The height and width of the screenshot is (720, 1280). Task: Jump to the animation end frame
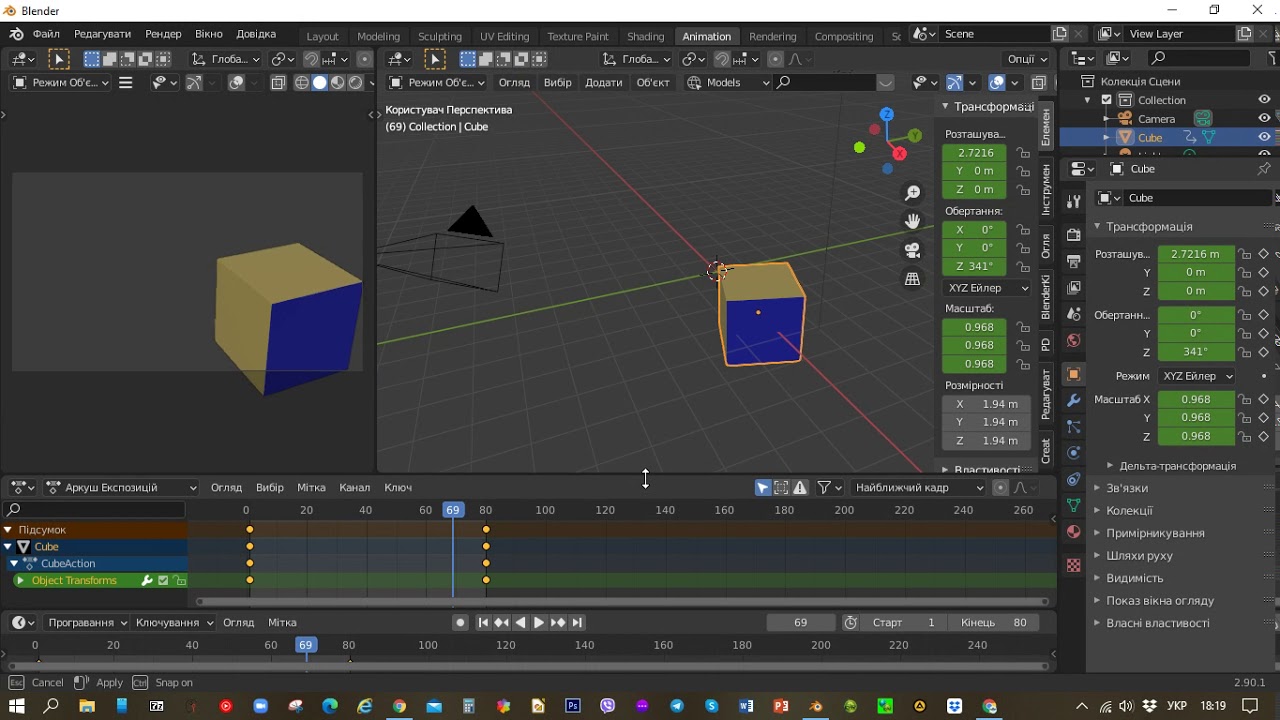coord(577,622)
